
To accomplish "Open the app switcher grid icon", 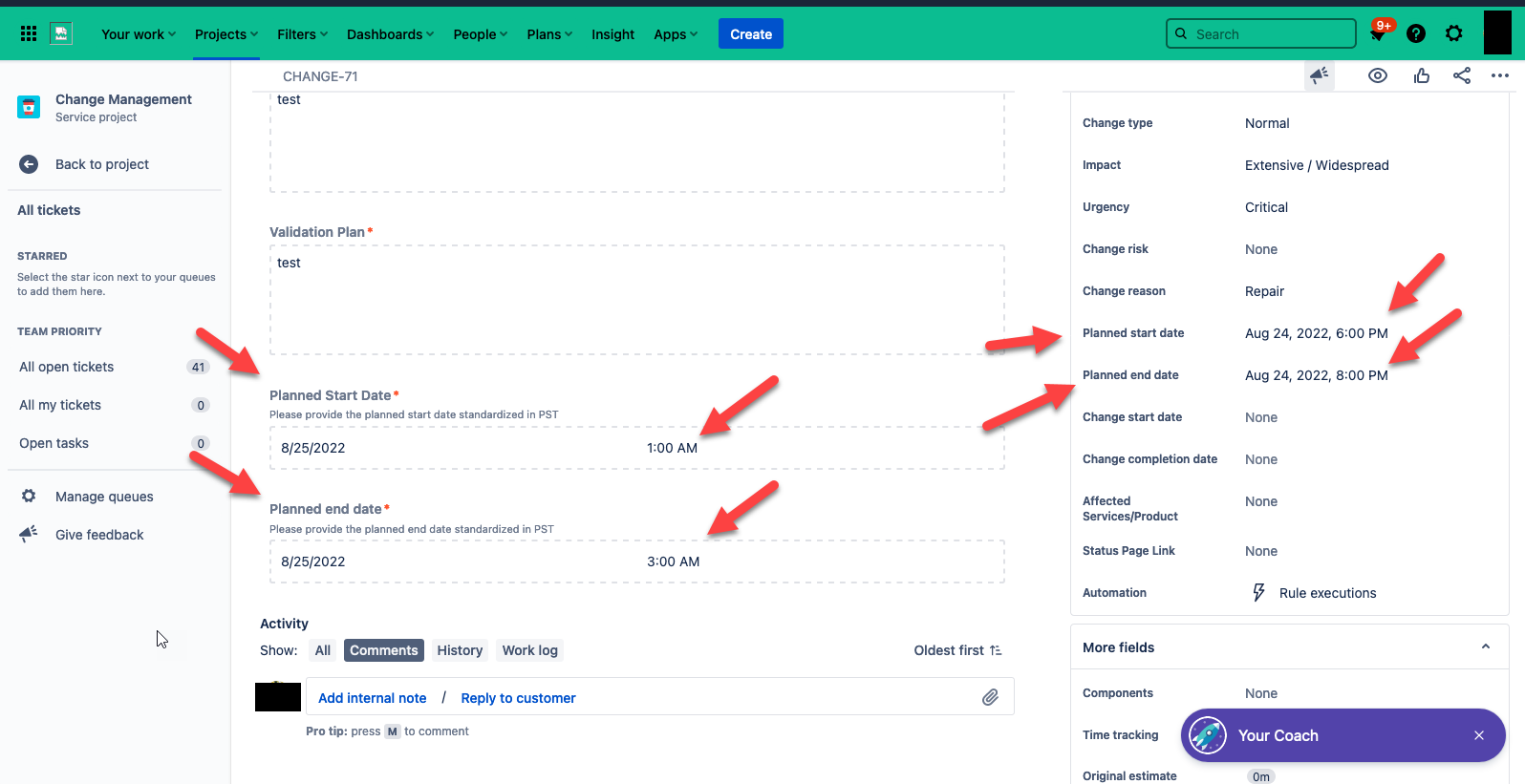I will click(x=29, y=33).
